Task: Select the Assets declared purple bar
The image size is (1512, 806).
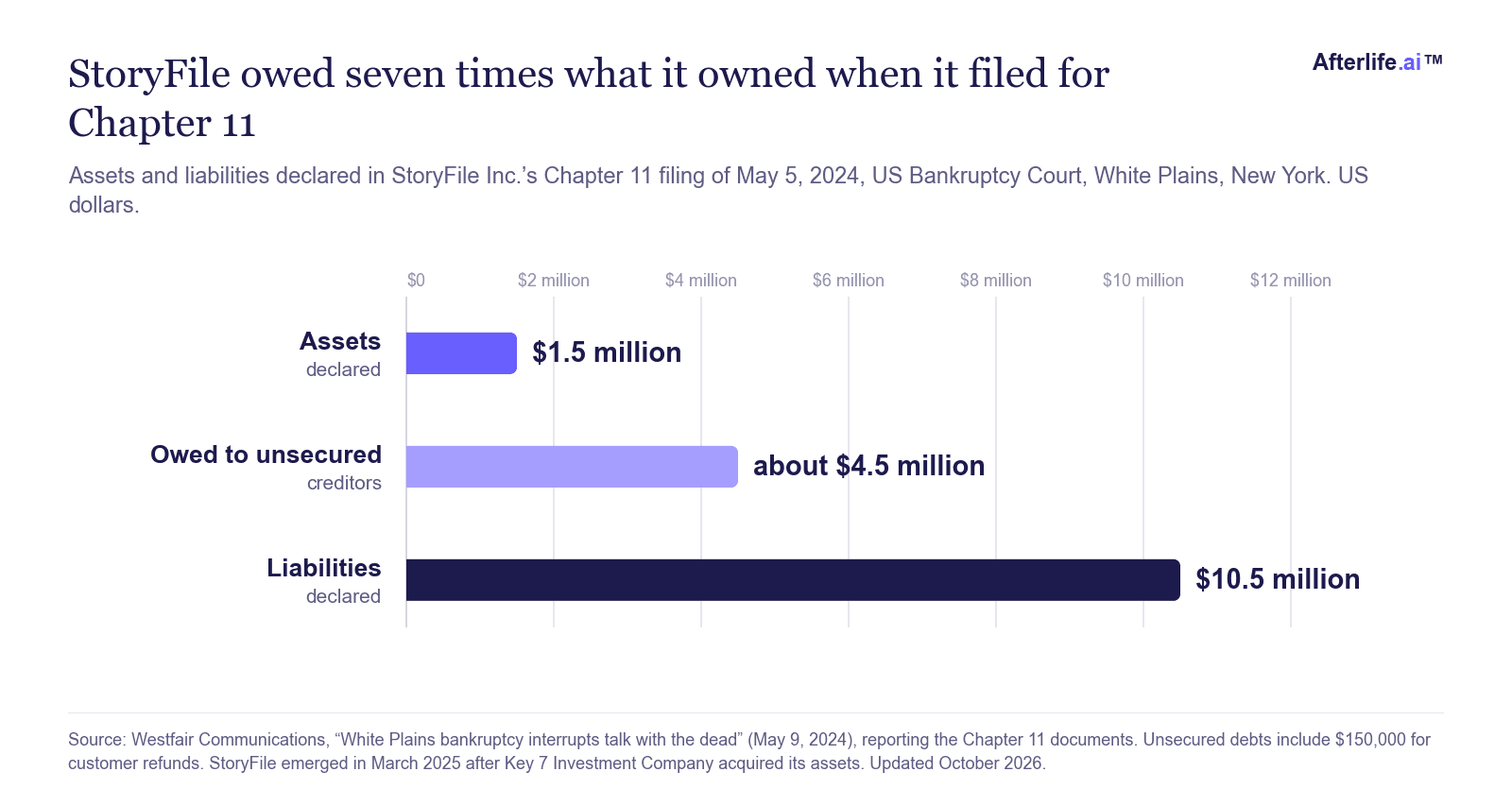Action: coord(461,353)
